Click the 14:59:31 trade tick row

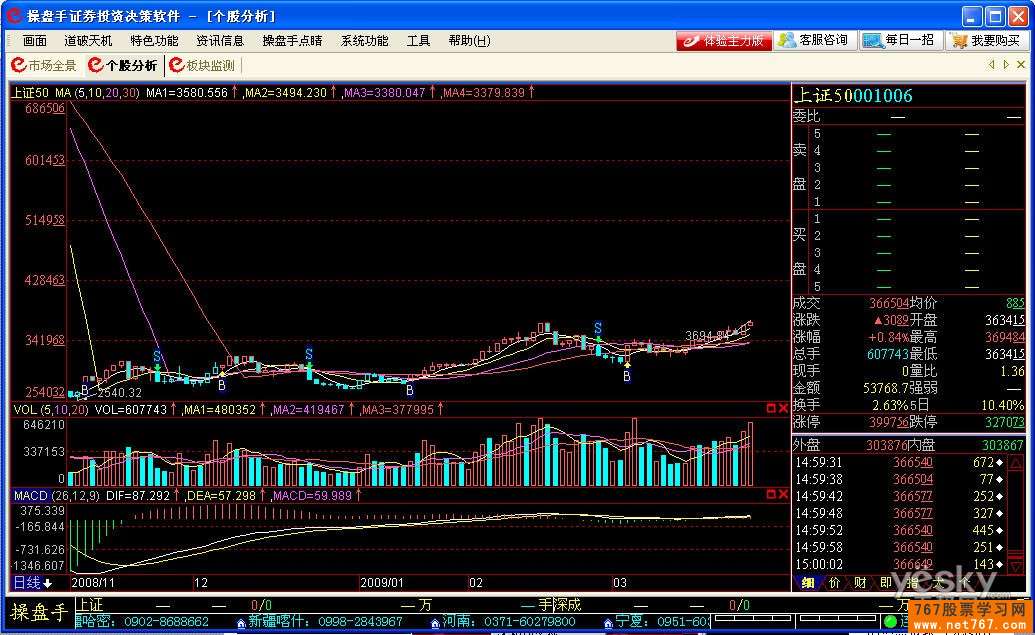tap(899, 462)
